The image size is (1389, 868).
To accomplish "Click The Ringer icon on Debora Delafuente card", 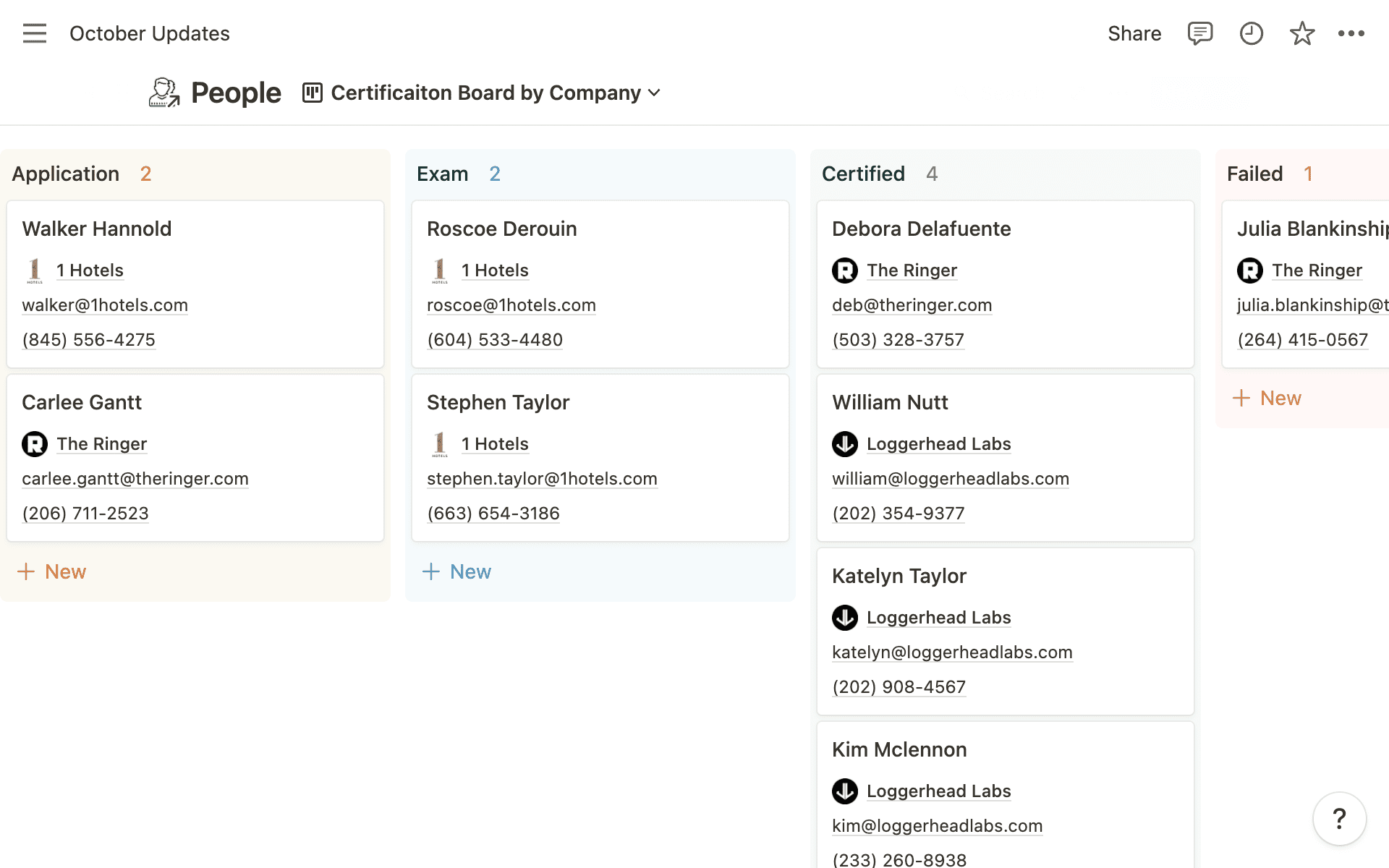I will 845,270.
